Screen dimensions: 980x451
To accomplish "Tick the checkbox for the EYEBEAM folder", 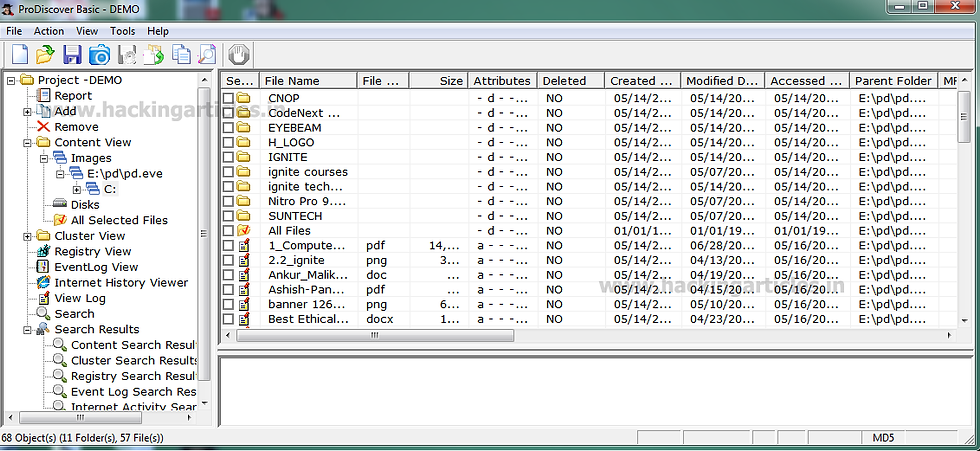I will click(228, 127).
